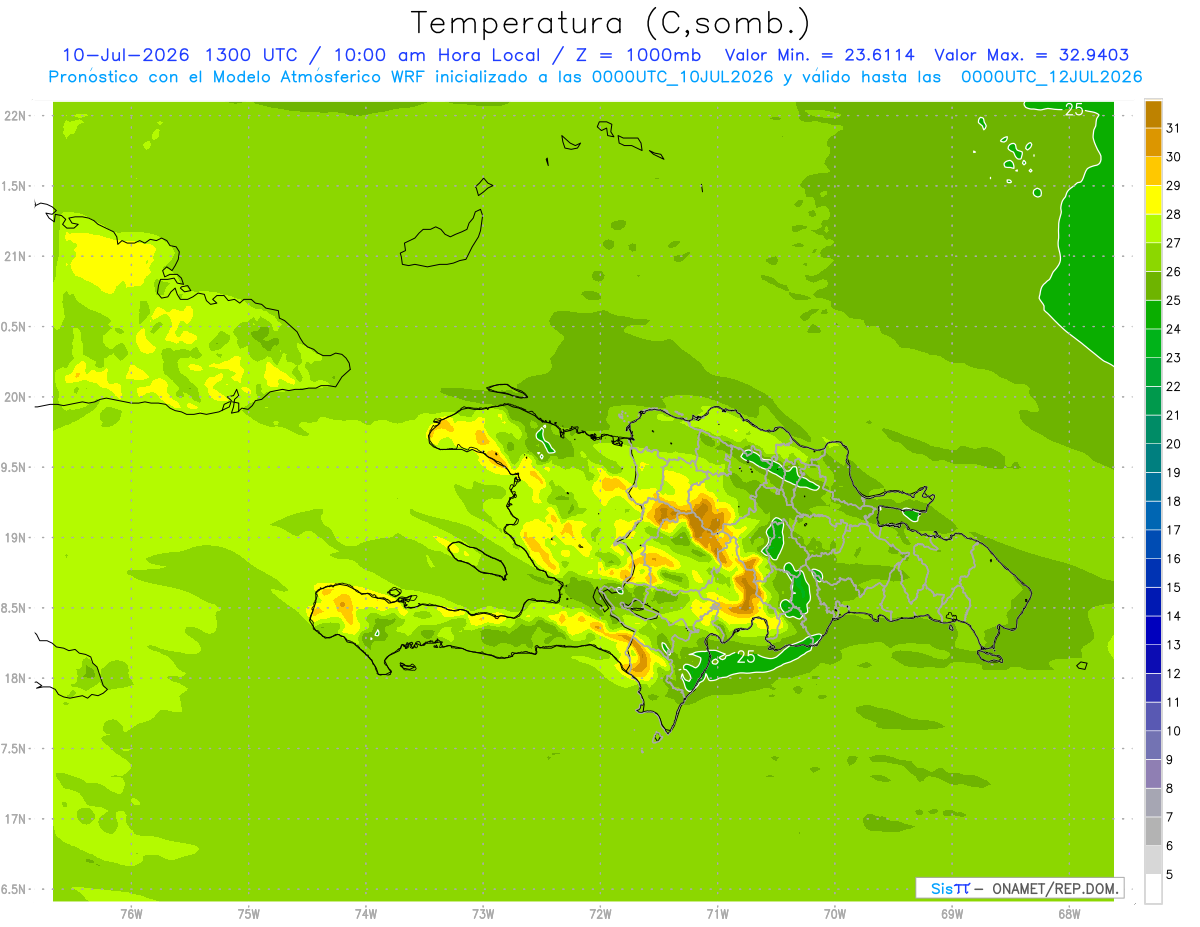Pick the topmost legend swatch above 31

[1154, 114]
